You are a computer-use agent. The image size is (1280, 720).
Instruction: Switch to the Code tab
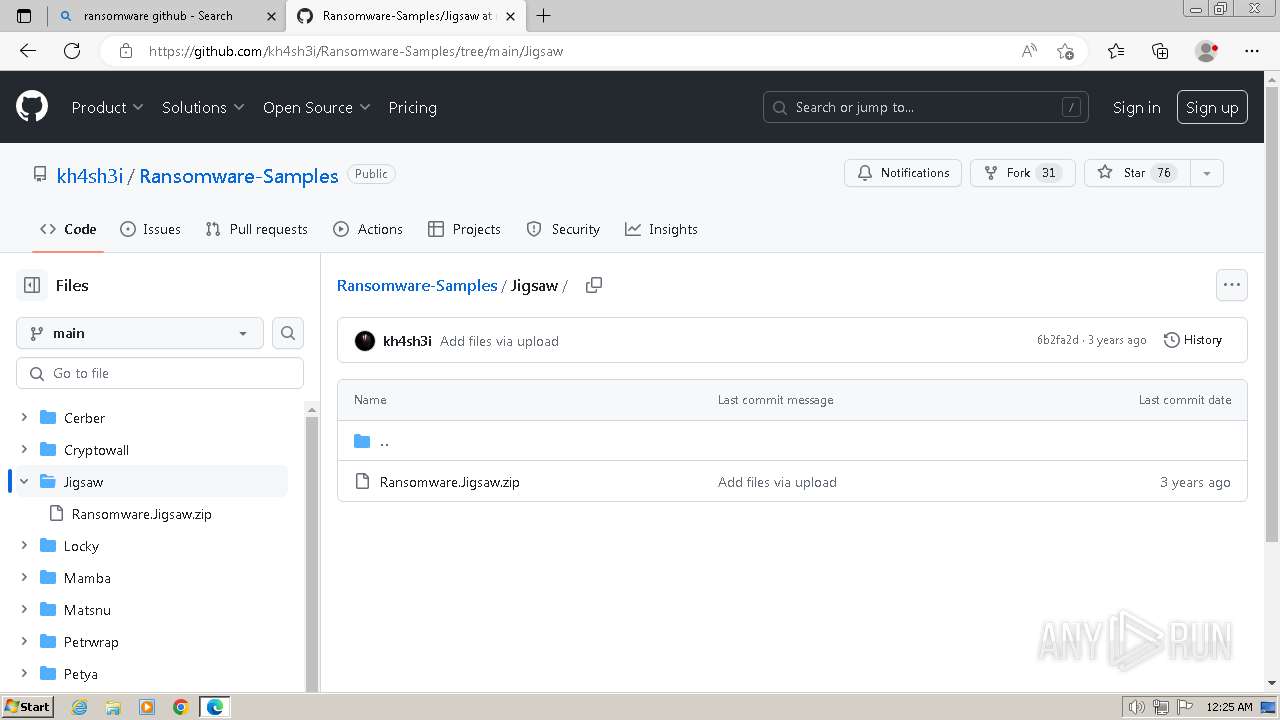[68, 229]
